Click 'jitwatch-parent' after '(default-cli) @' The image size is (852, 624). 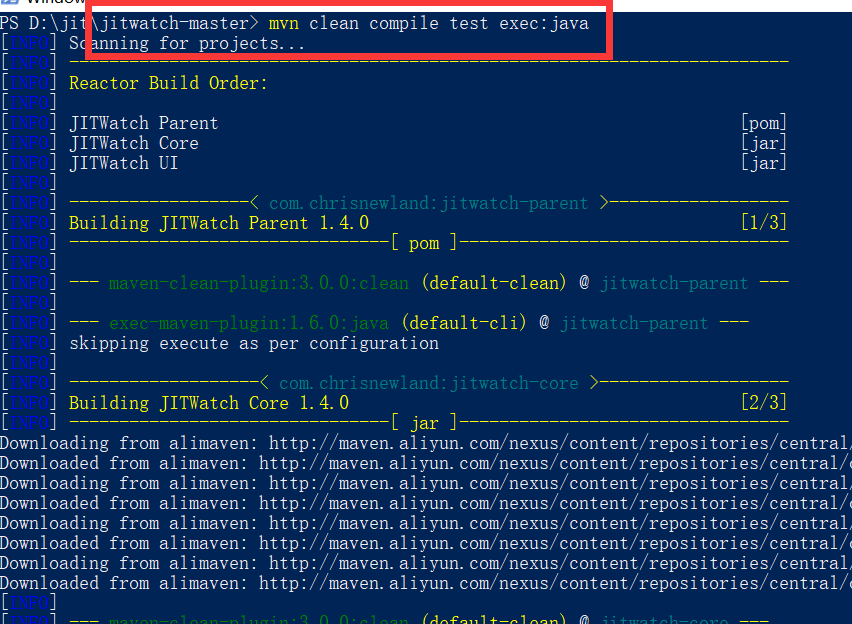point(634,323)
